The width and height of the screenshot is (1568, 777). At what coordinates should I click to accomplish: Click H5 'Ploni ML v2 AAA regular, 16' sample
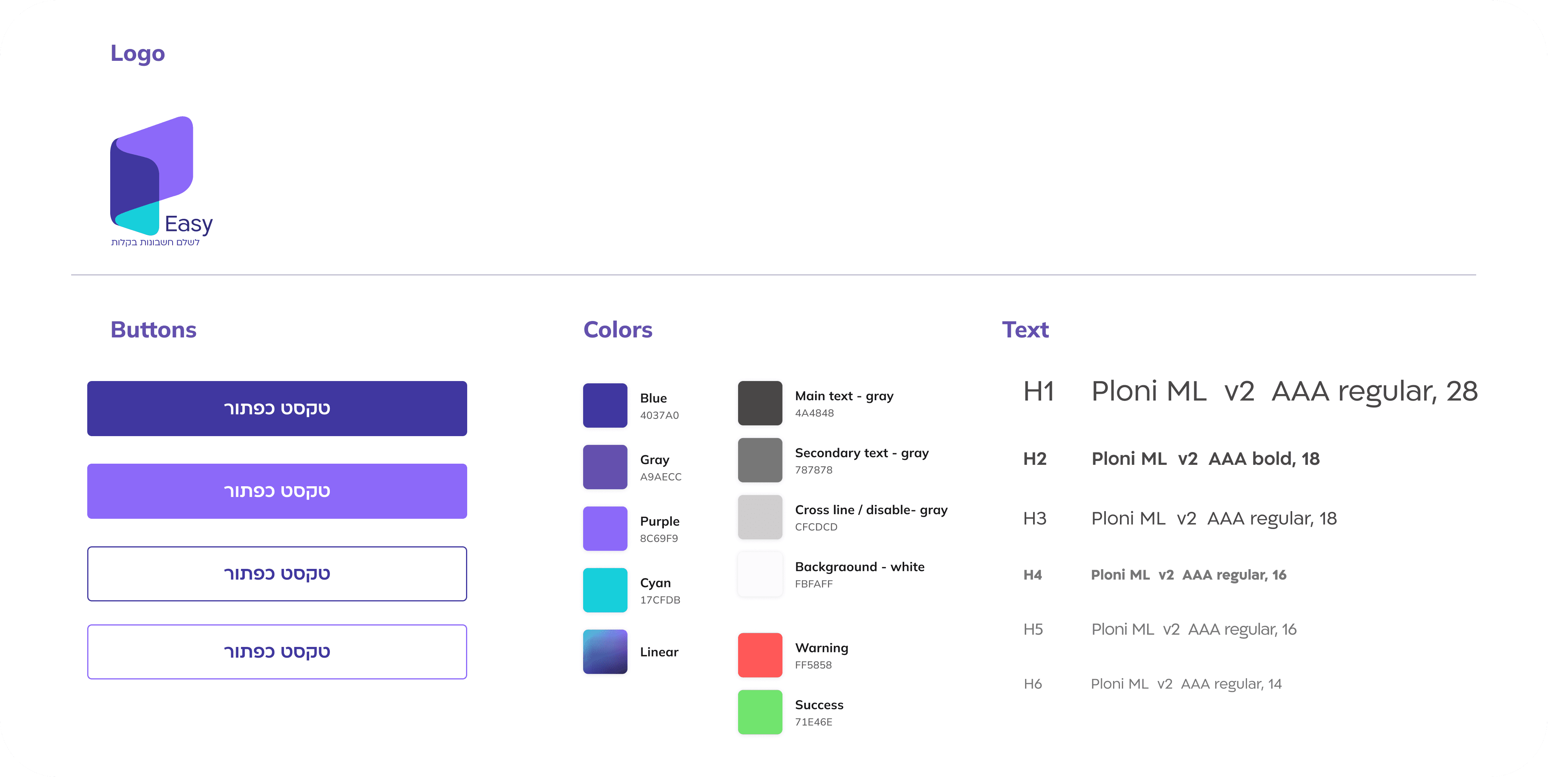(x=1194, y=630)
